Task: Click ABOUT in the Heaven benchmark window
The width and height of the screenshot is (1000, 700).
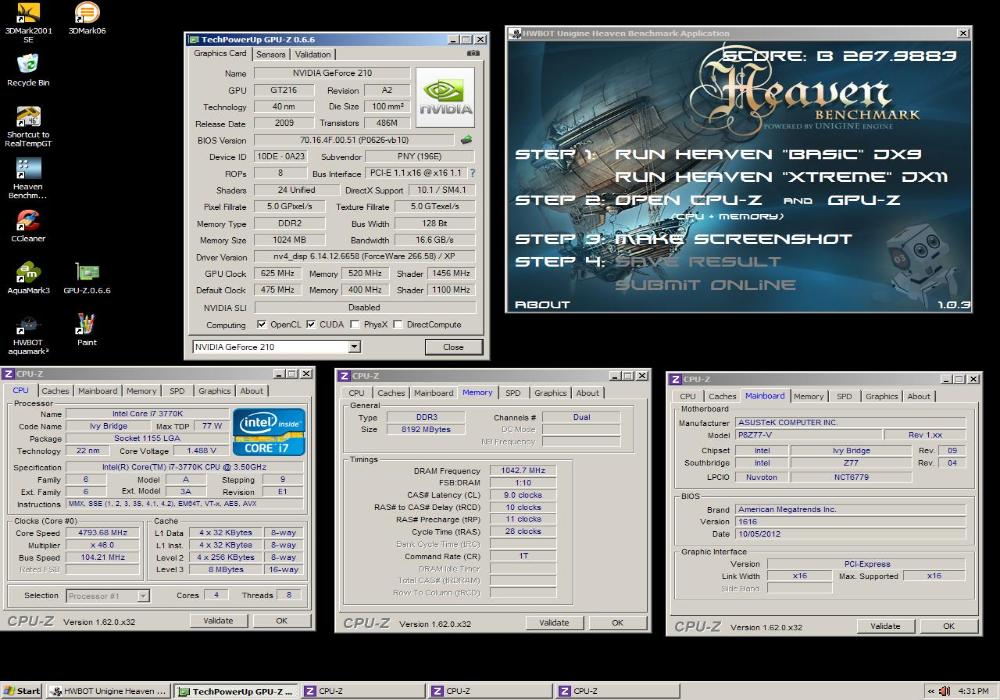Action: tap(542, 305)
